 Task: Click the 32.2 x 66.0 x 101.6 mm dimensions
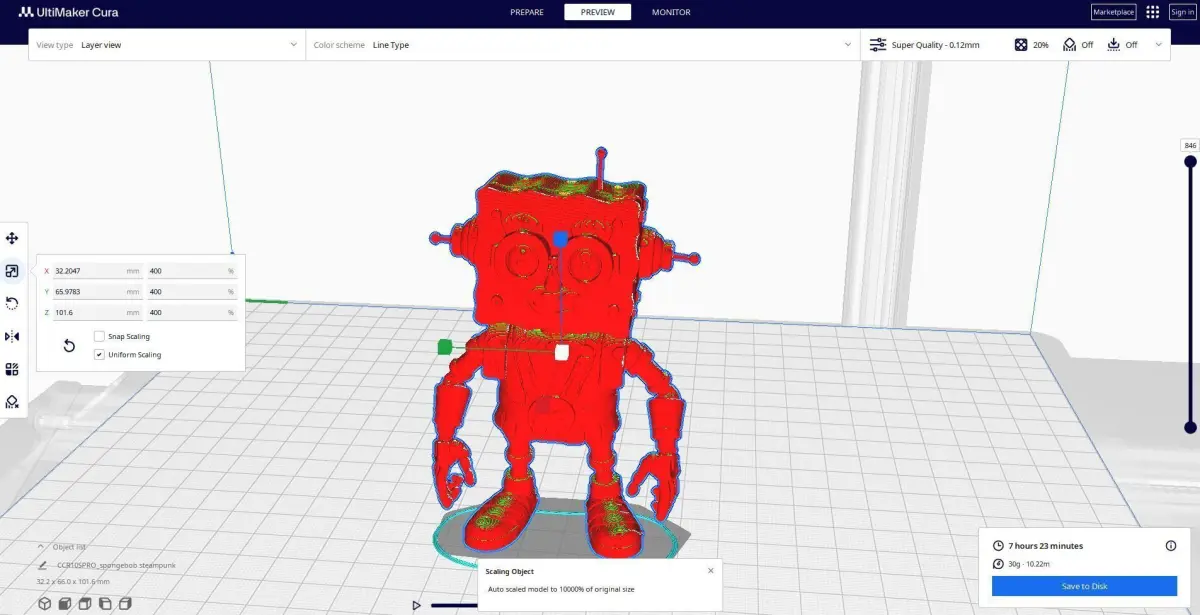[73, 581]
